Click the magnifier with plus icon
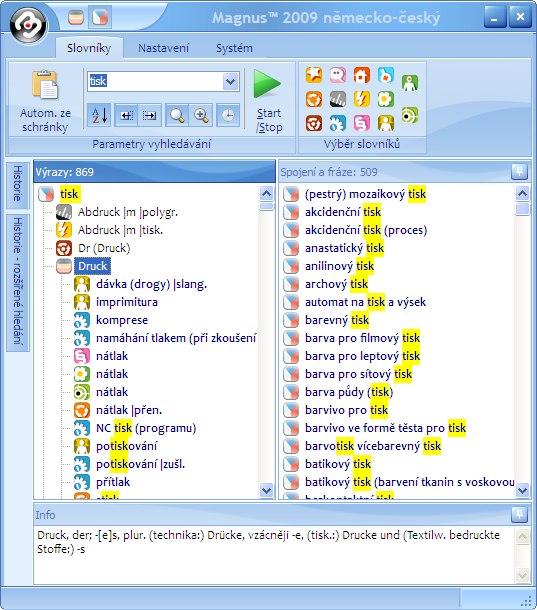Screen dimensions: 537x610 [201, 115]
